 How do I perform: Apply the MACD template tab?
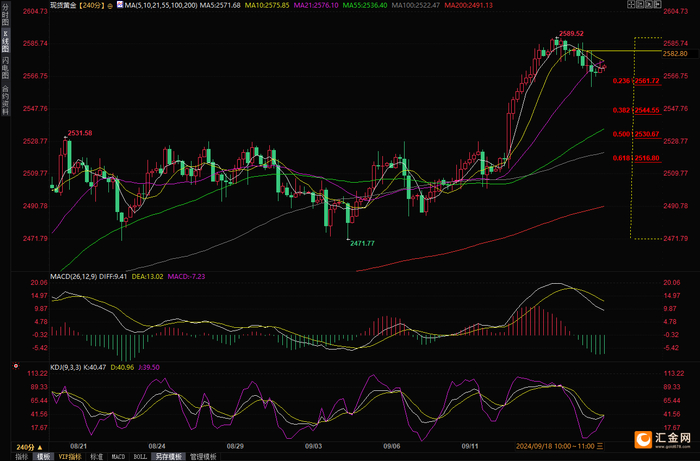[x=118, y=457]
